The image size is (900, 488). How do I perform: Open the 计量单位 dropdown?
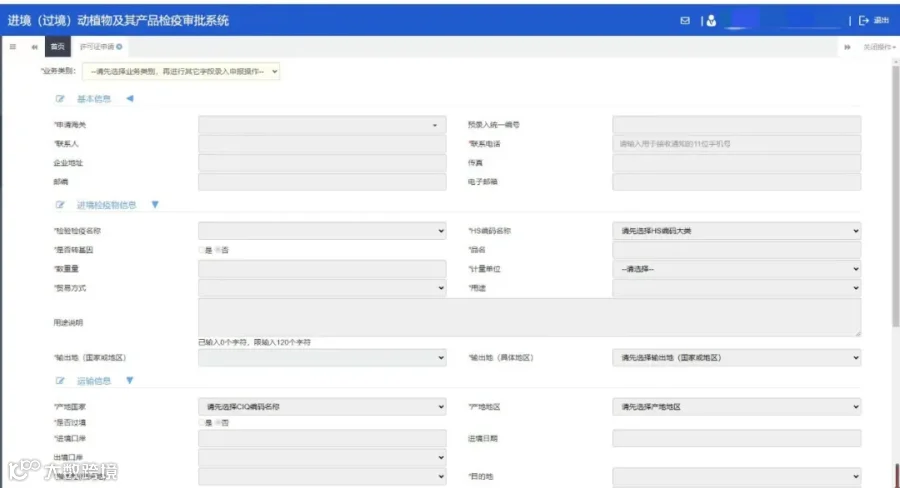(x=736, y=269)
